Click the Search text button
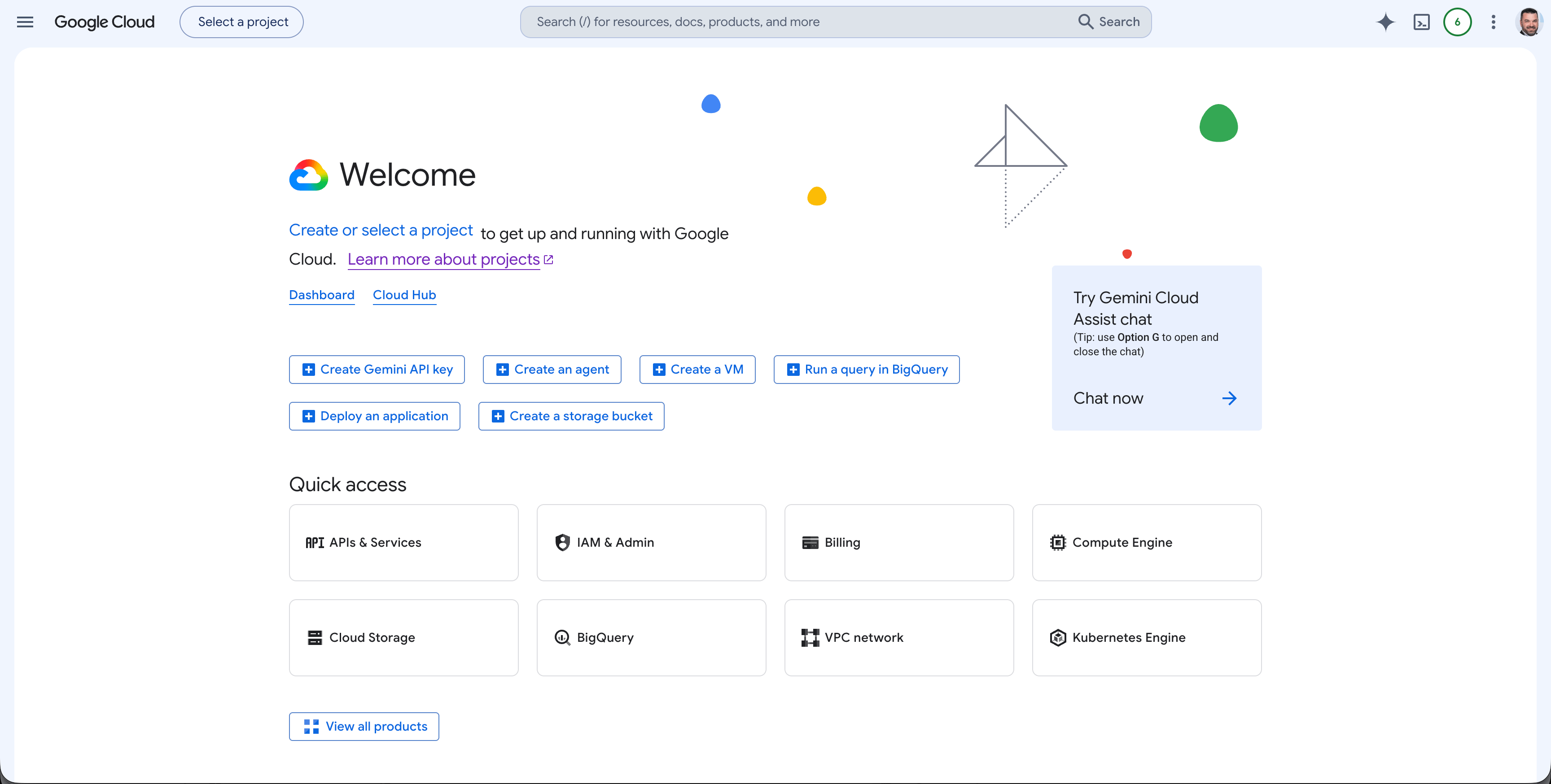The height and width of the screenshot is (784, 1551). (1119, 22)
